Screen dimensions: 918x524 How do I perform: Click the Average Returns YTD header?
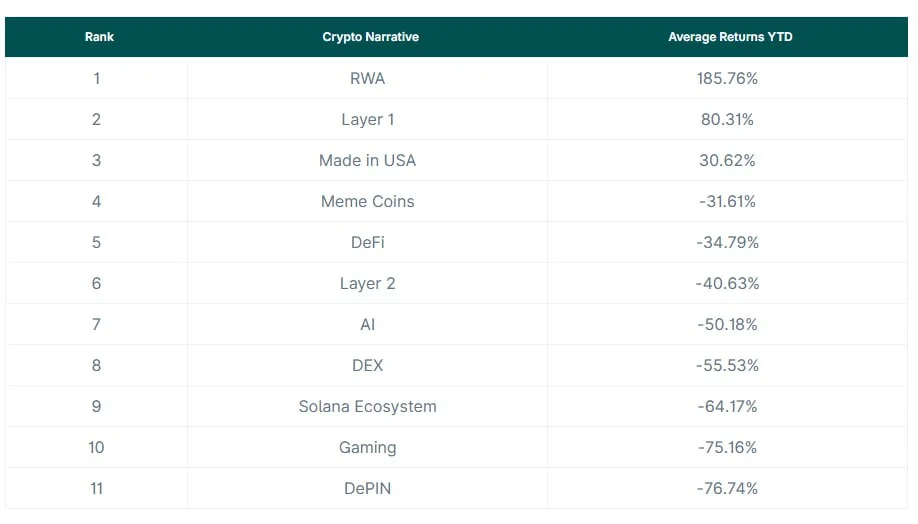[730, 37]
